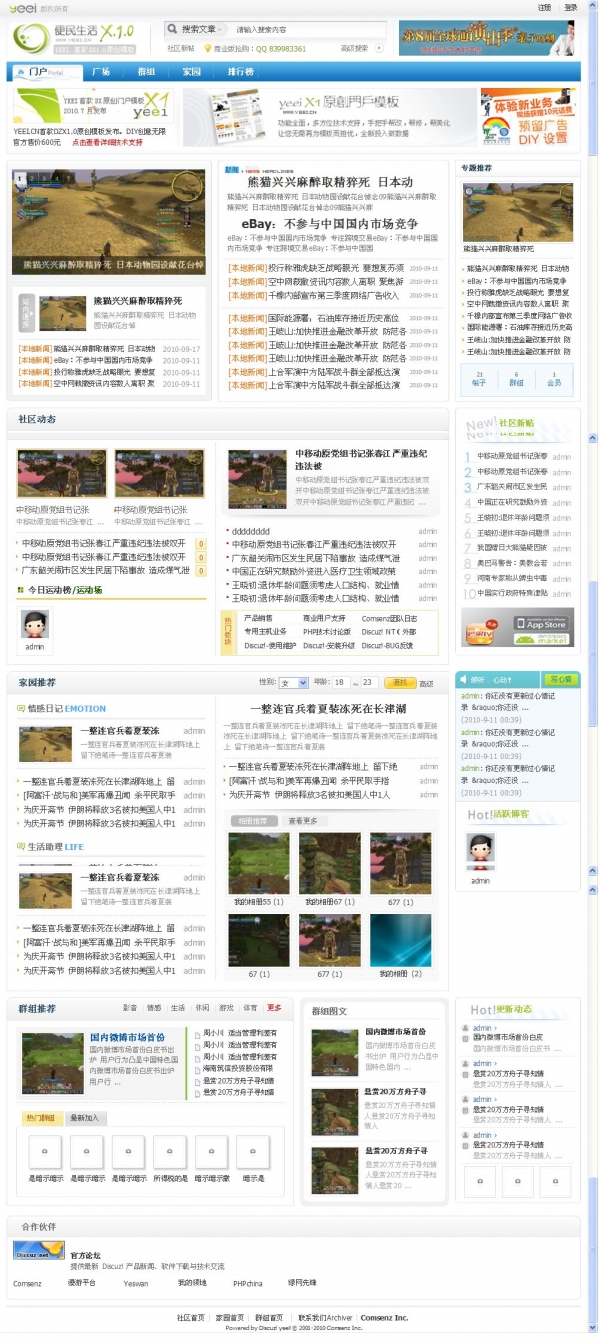Click the 专题推荐 sidebar thumbnail image
This screenshot has height=1342, width=600.
pos(517,212)
